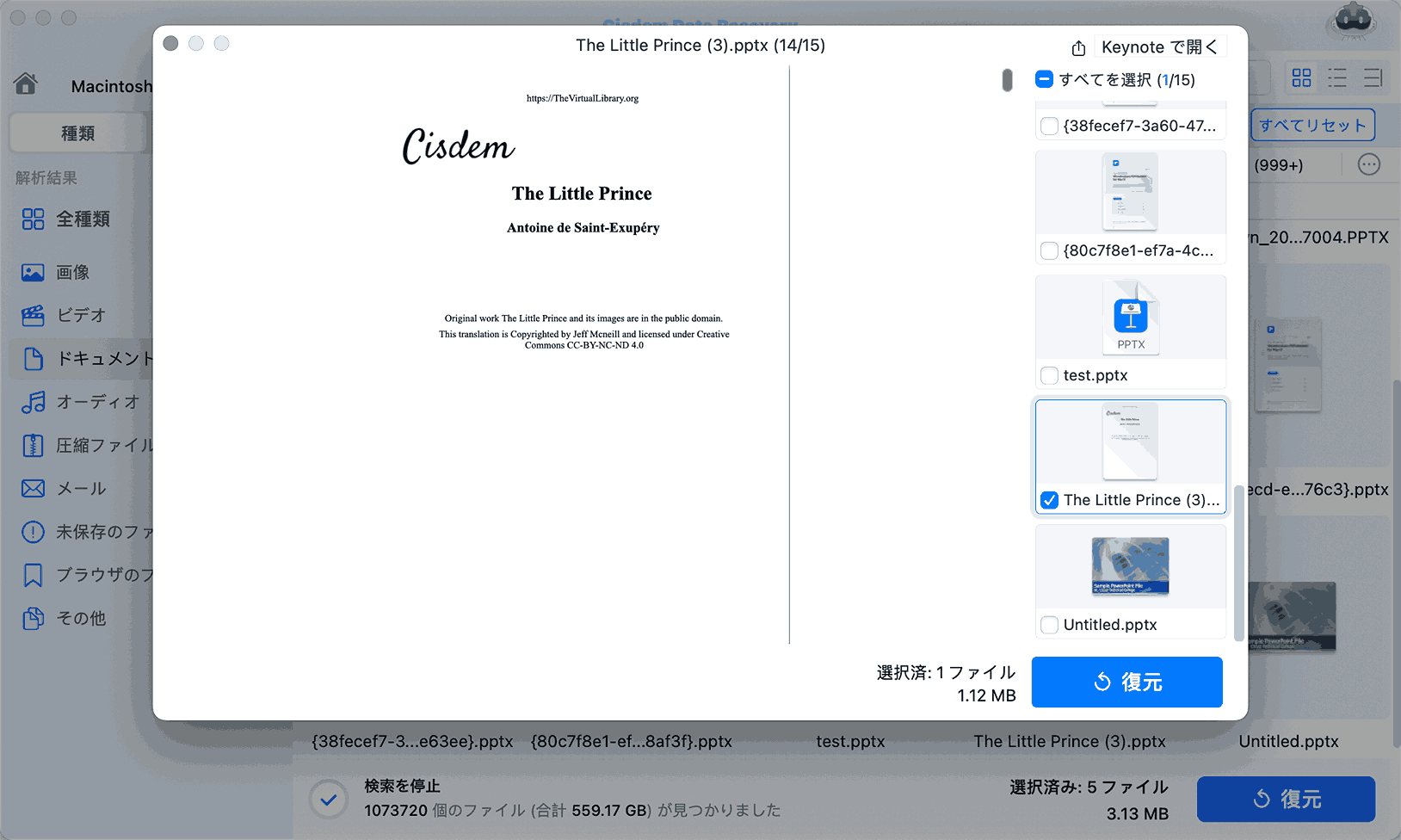Image resolution: width=1401 pixels, height=840 pixels.
Task: Click the 圧縮ファイル zip icon
Action: tap(33, 446)
